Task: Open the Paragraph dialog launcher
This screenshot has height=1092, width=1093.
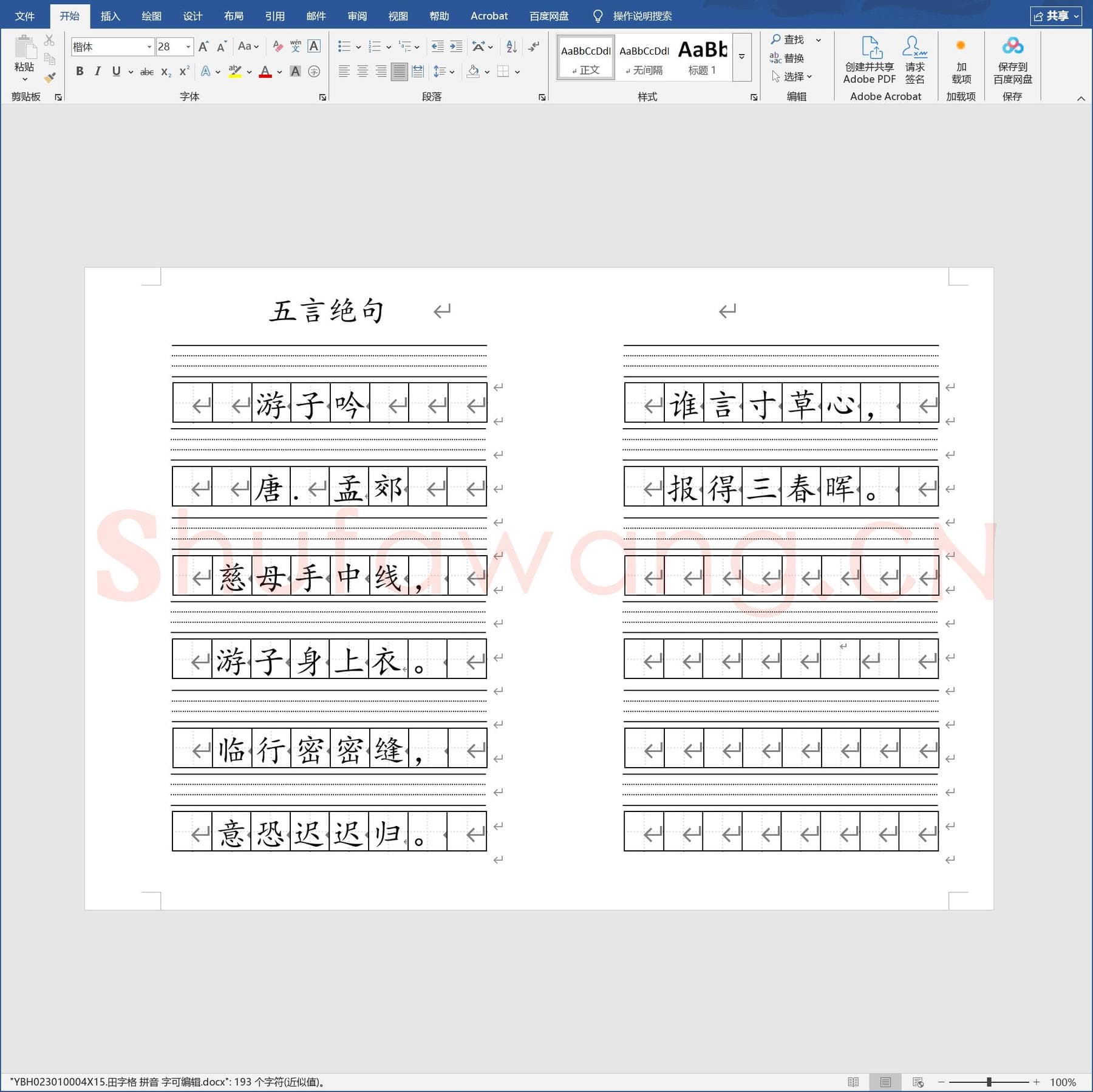Action: (542, 97)
